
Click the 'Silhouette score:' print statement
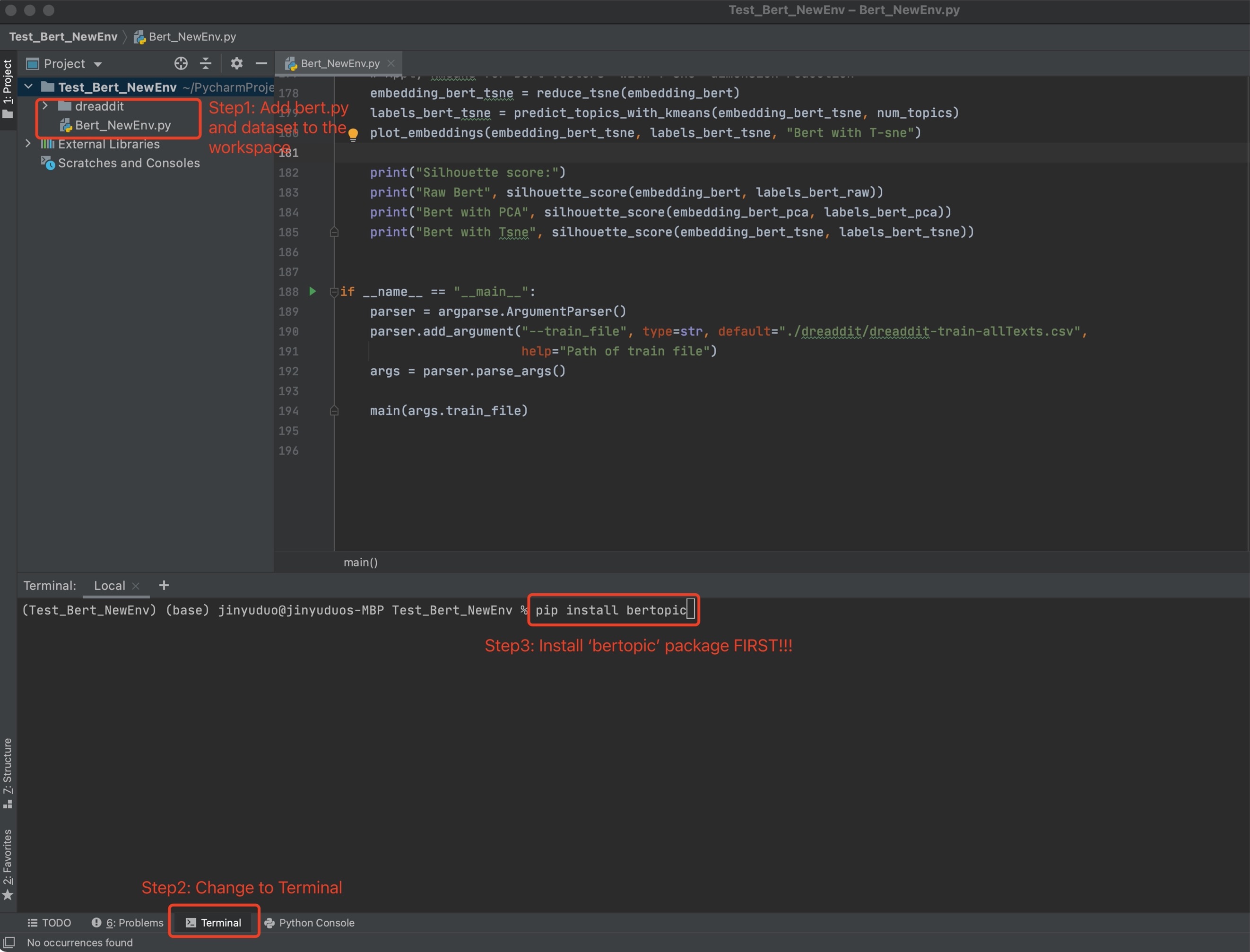468,172
